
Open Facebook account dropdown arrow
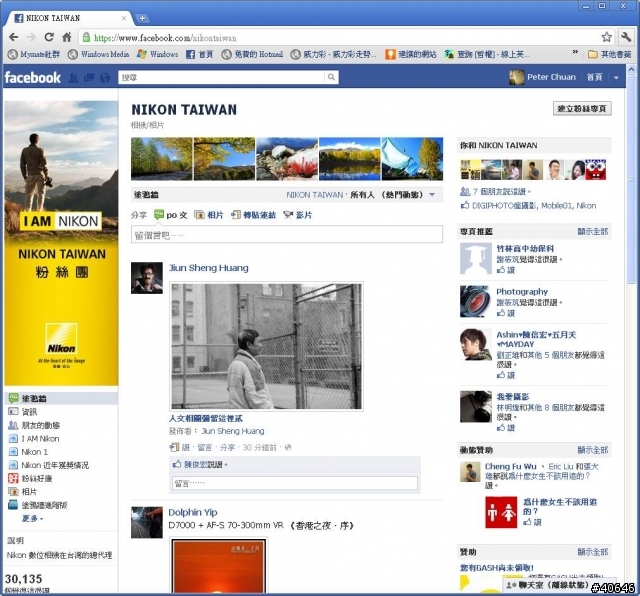pos(616,78)
